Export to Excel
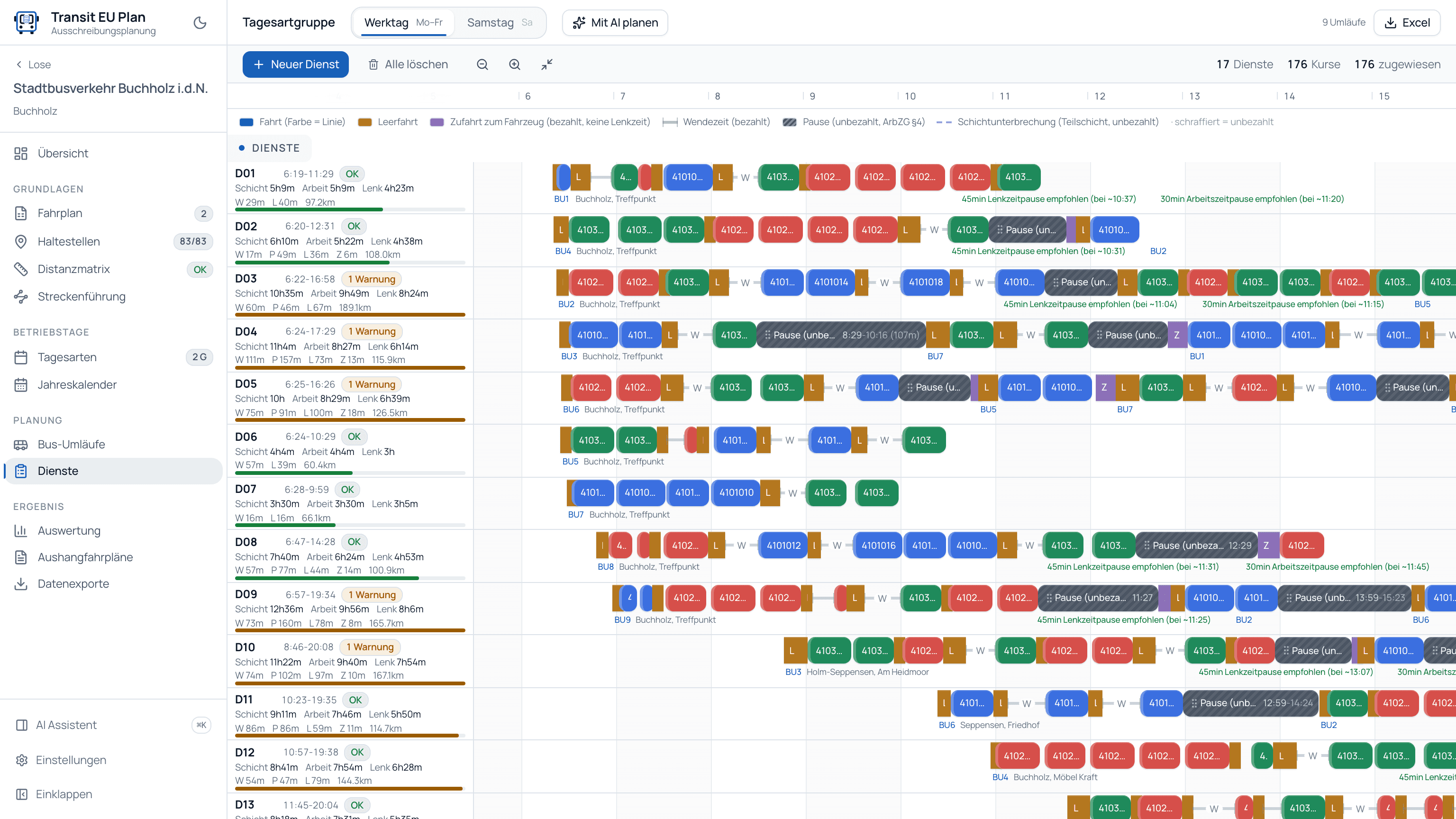Viewport: 1456px width, 819px height. point(1407,23)
